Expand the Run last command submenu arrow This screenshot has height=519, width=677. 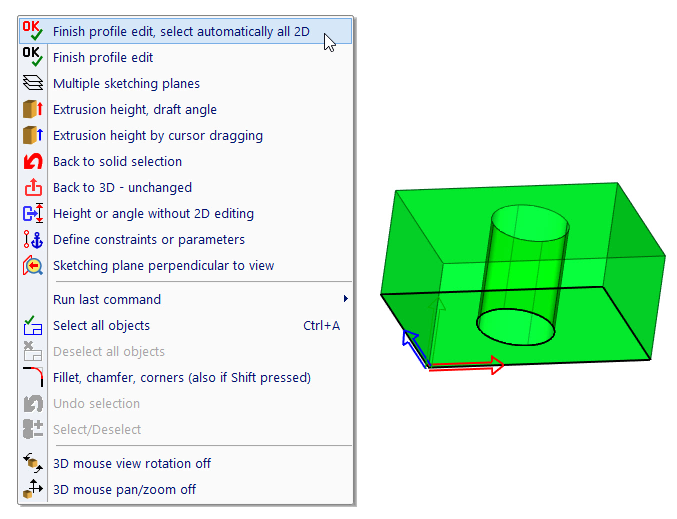click(346, 300)
